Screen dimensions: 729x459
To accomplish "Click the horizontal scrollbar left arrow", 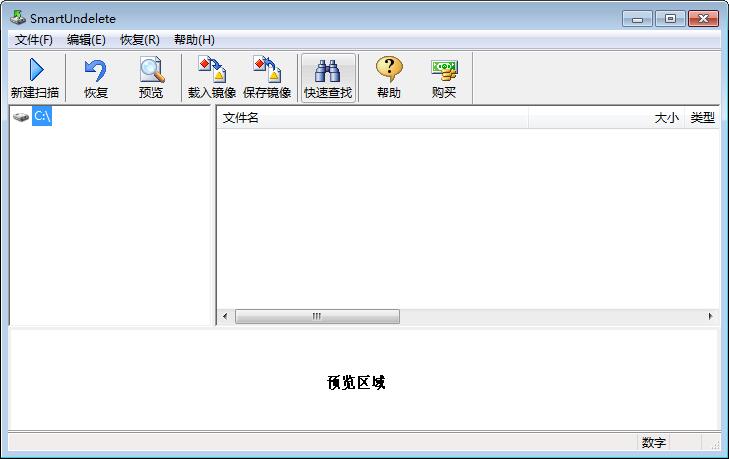I will pos(225,316).
